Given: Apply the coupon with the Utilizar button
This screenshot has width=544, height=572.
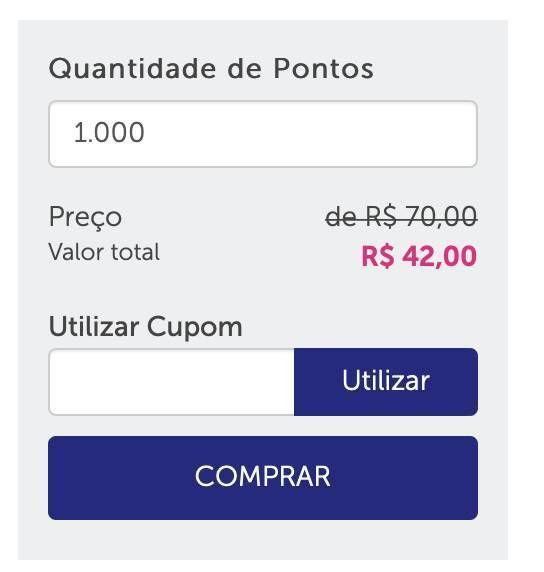Looking at the screenshot, I should pyautogui.click(x=386, y=382).
